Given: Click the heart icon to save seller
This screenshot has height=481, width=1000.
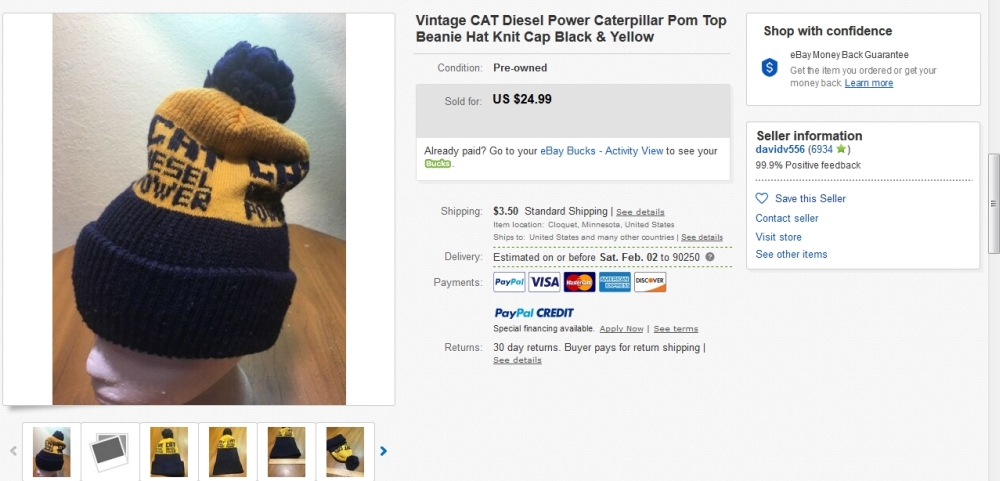Looking at the screenshot, I should [x=762, y=198].
